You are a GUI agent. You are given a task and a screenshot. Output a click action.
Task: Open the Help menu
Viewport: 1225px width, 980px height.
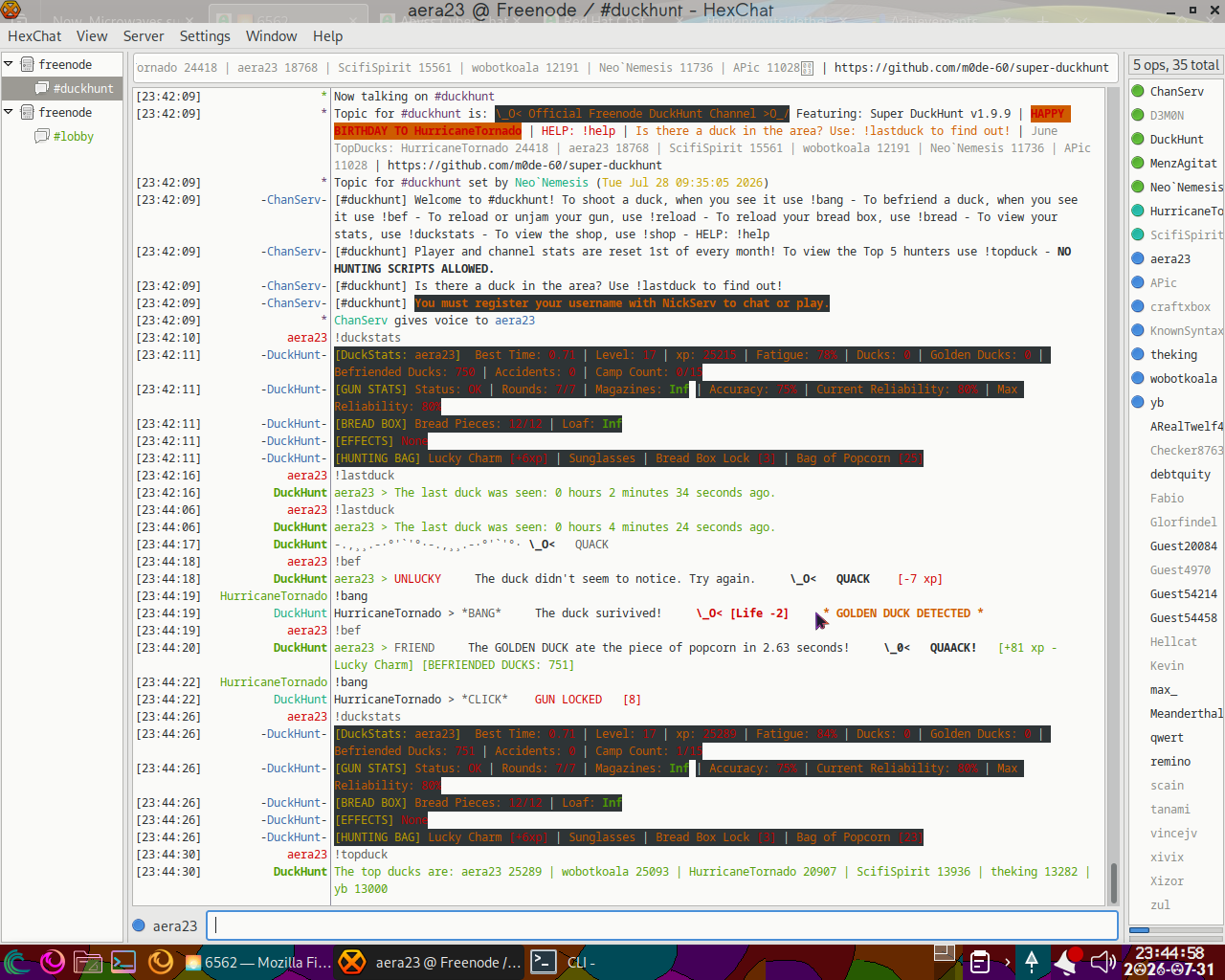(x=327, y=36)
